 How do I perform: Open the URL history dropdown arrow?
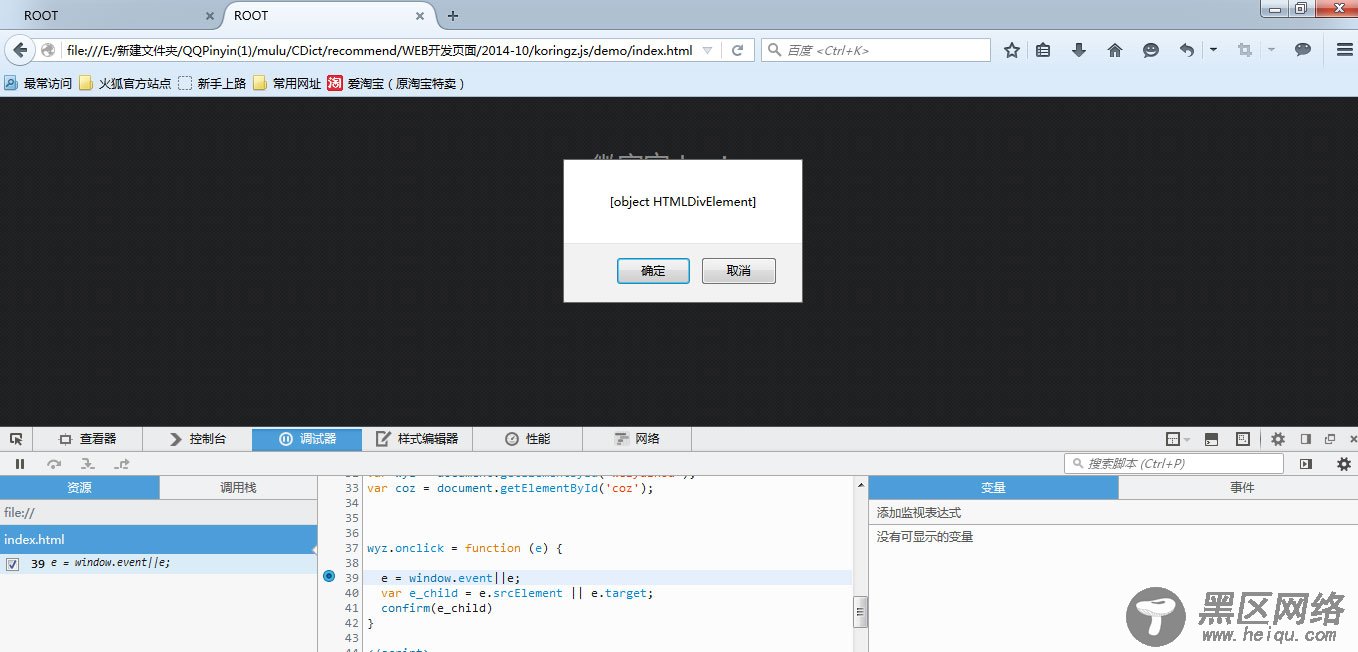tap(707, 50)
